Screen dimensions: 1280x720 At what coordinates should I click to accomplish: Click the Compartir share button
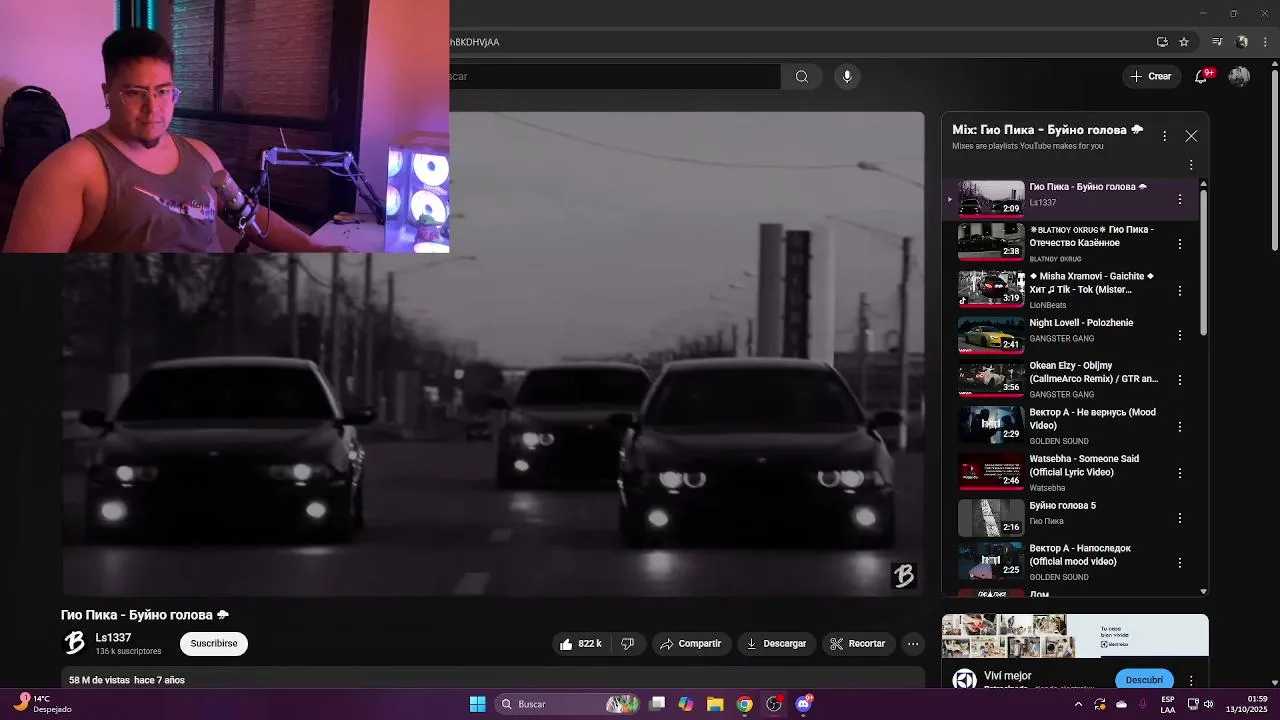(690, 644)
